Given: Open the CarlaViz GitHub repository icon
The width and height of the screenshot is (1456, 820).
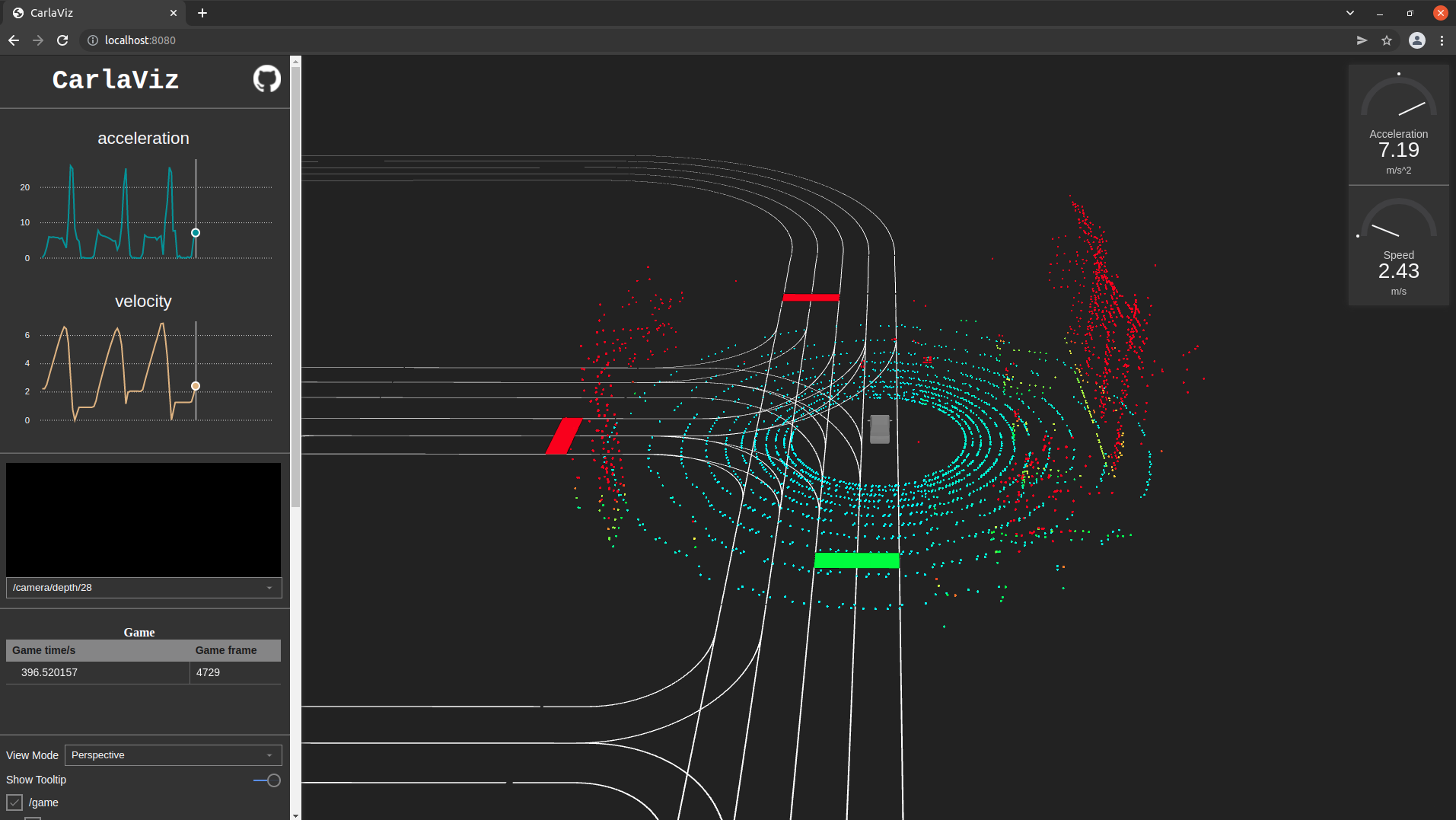Looking at the screenshot, I should point(266,78).
